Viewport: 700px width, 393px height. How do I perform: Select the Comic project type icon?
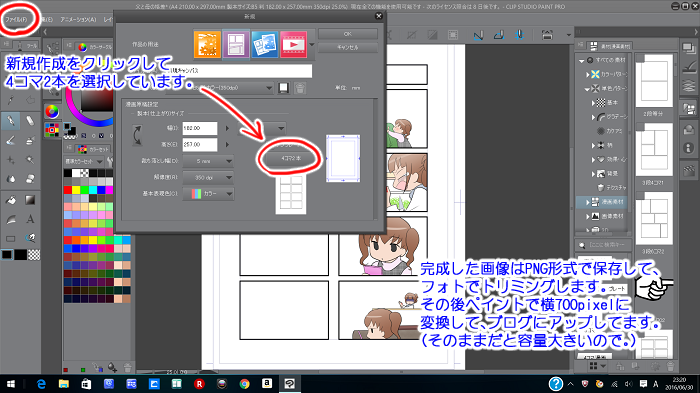236,45
